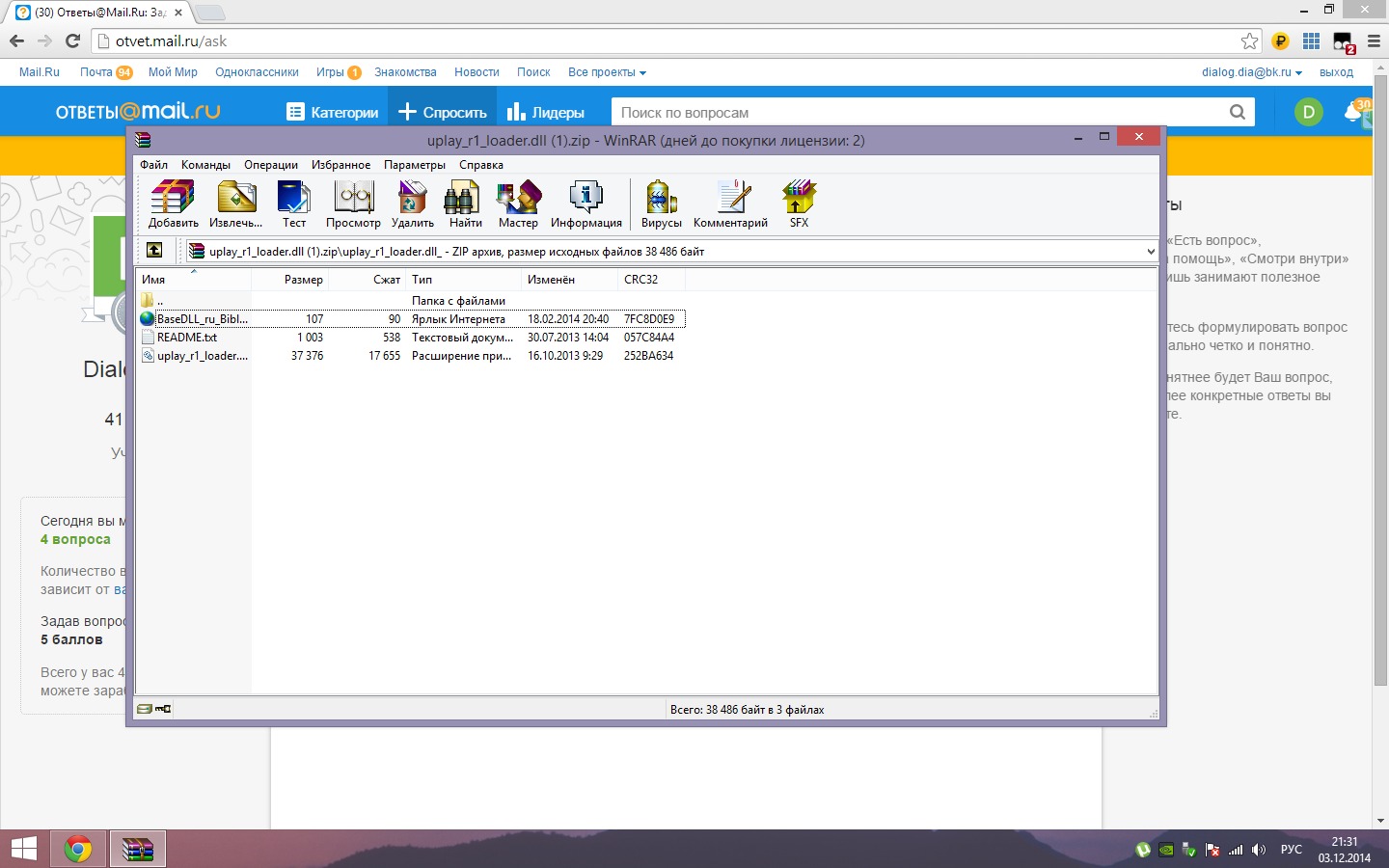Click the Вирусы (virus scan) toolbar icon
Image resolution: width=1389 pixels, height=868 pixels.
tap(662, 203)
